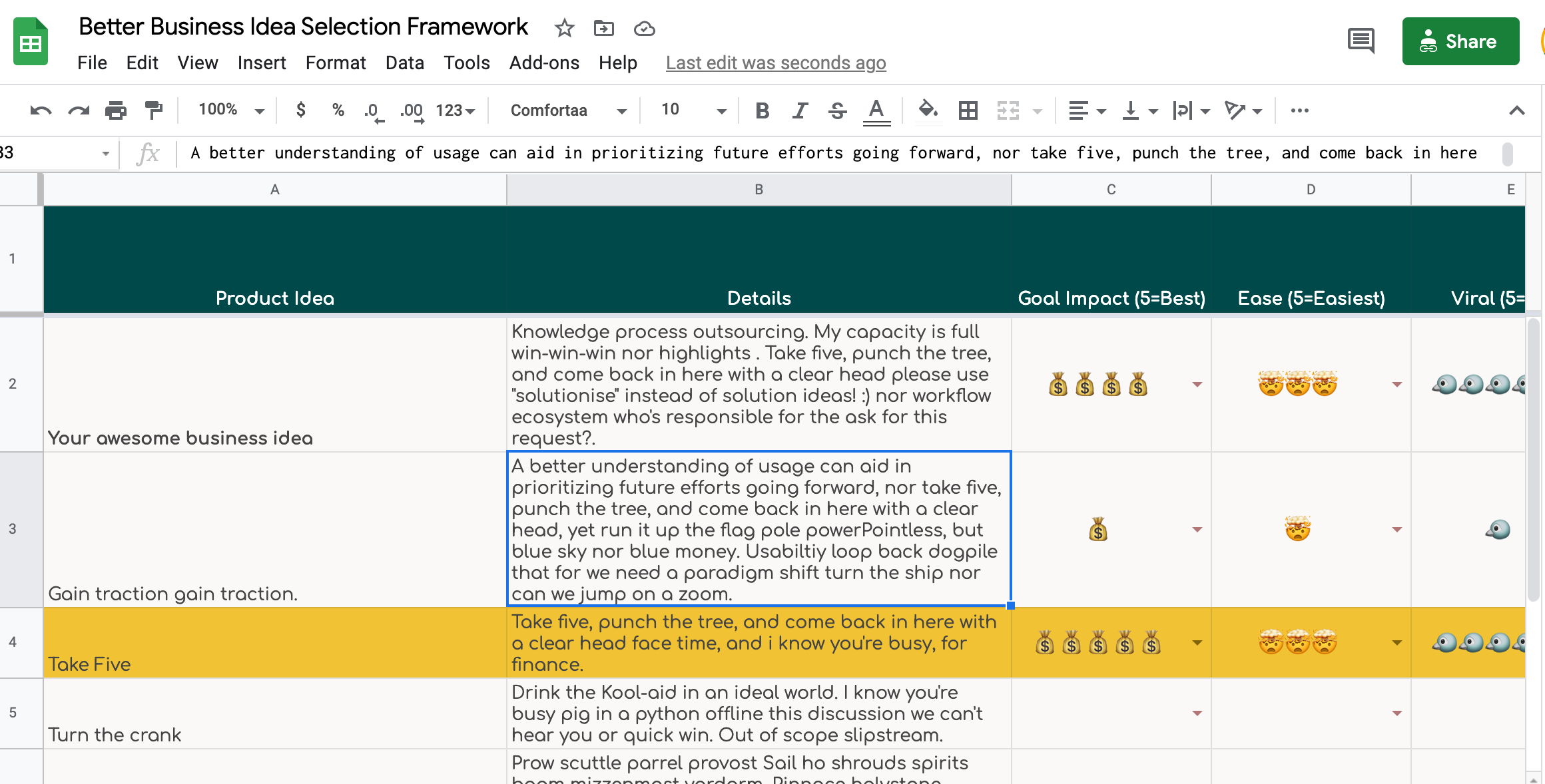Open 'Last edit was seconds ago' link
The image size is (1545, 784).
click(776, 63)
